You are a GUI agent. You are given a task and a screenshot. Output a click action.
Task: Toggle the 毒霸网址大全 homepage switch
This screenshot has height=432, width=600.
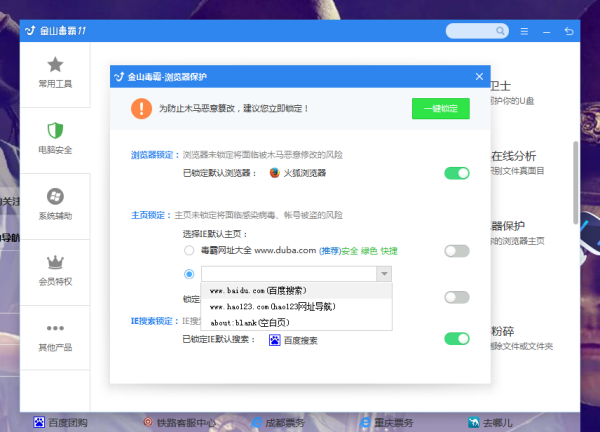[x=457, y=251]
